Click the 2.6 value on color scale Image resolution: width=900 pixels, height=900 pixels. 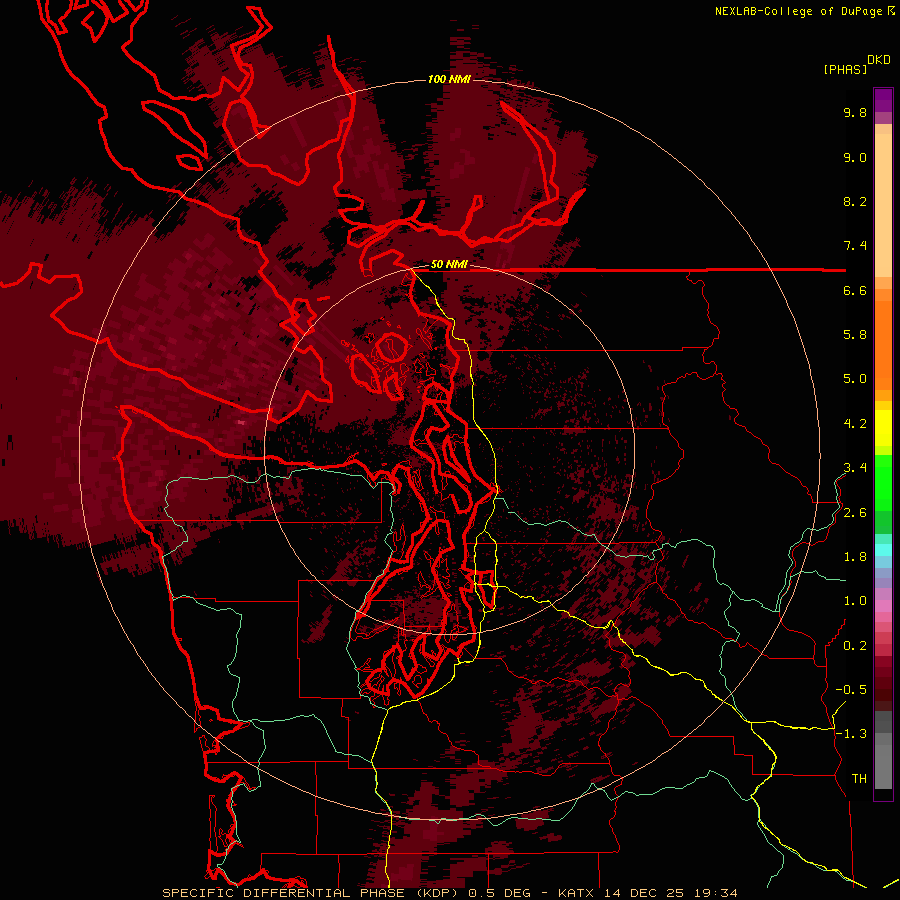(x=855, y=513)
